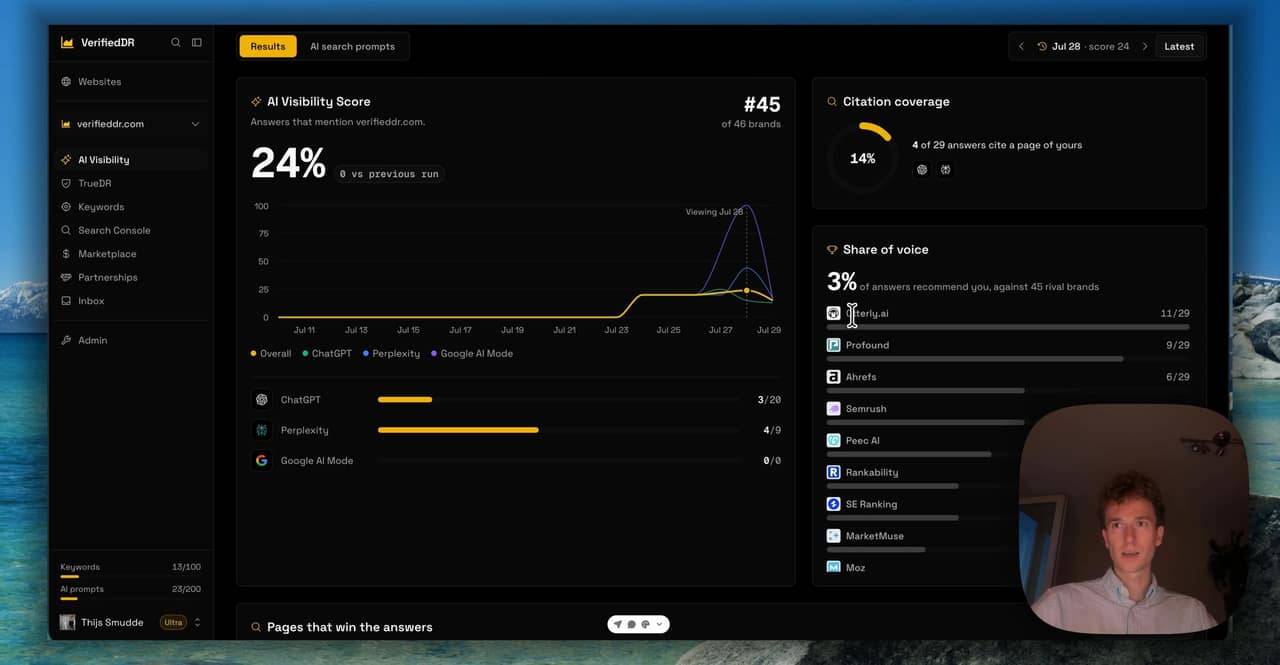
Task: Click the Ultra plan badge
Action: pyautogui.click(x=173, y=622)
